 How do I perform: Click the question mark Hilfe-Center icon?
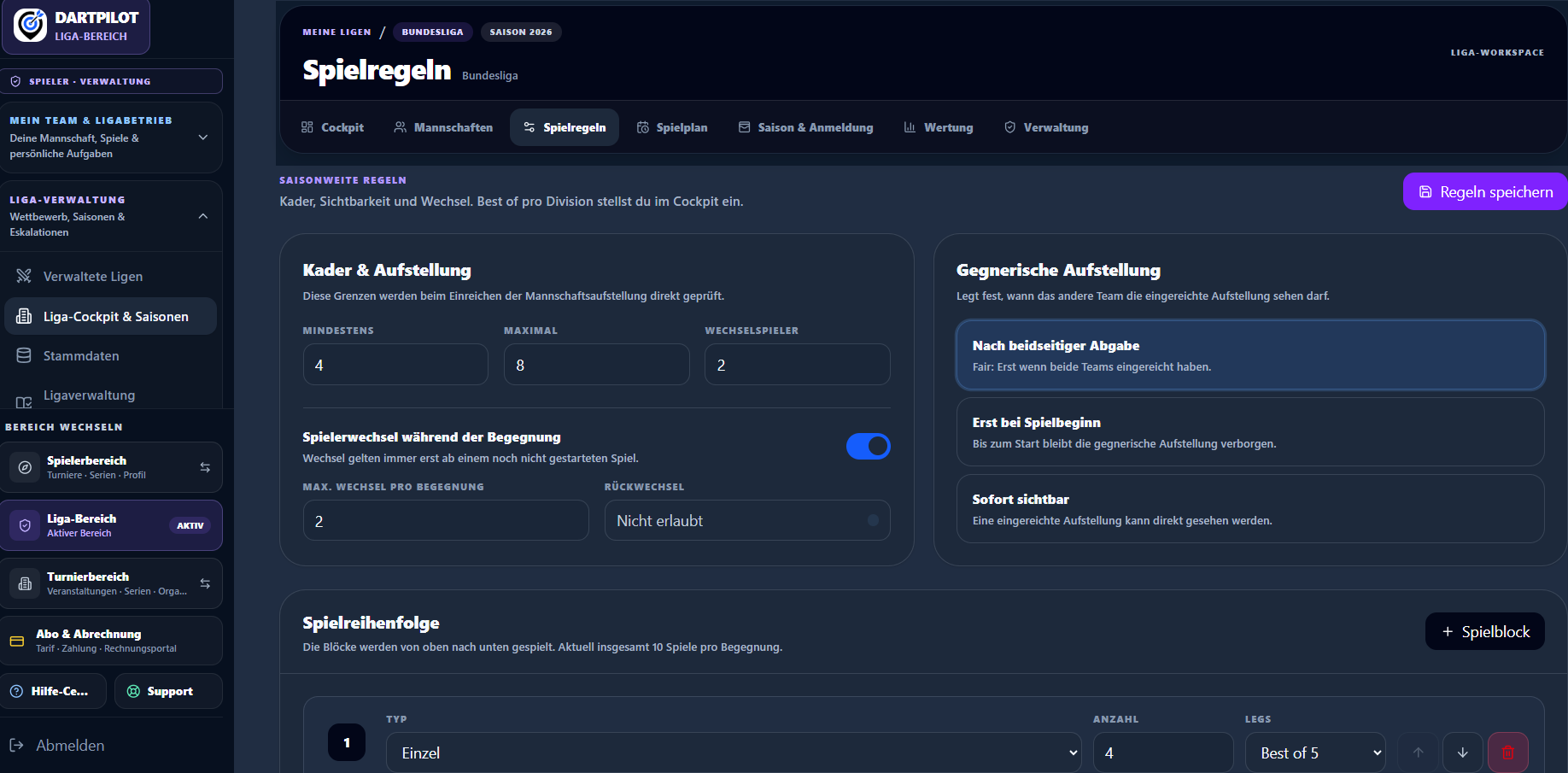(16, 691)
